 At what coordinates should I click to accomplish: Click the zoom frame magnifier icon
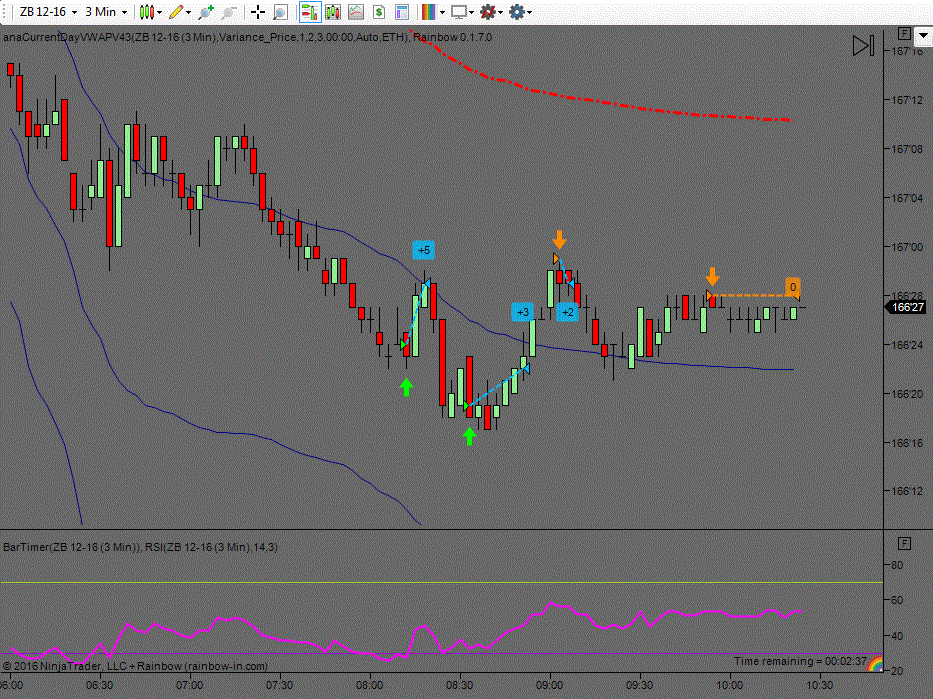tap(280, 12)
